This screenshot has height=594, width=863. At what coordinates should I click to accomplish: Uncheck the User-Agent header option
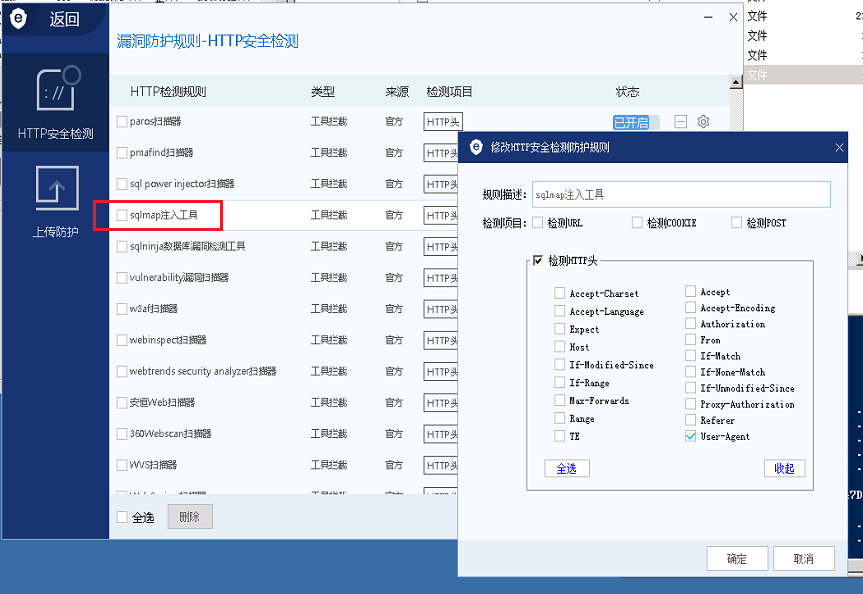pyautogui.click(x=691, y=436)
